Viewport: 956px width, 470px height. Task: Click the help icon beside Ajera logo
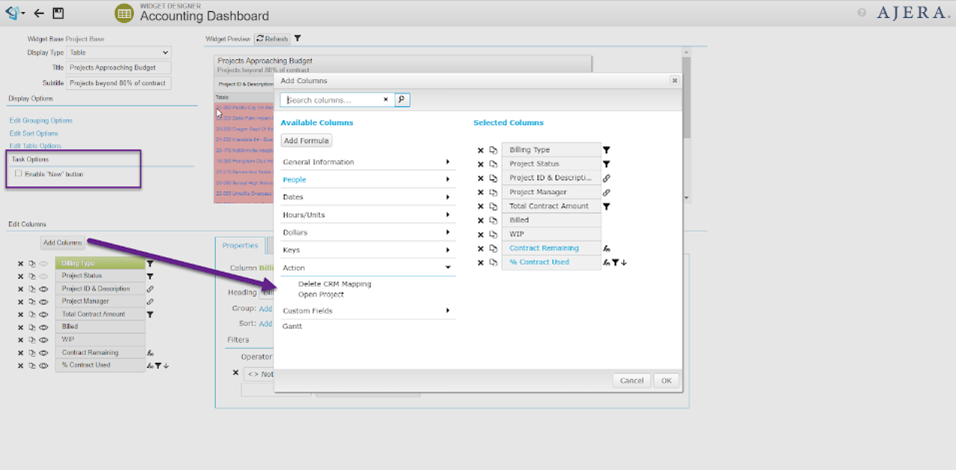(862, 13)
